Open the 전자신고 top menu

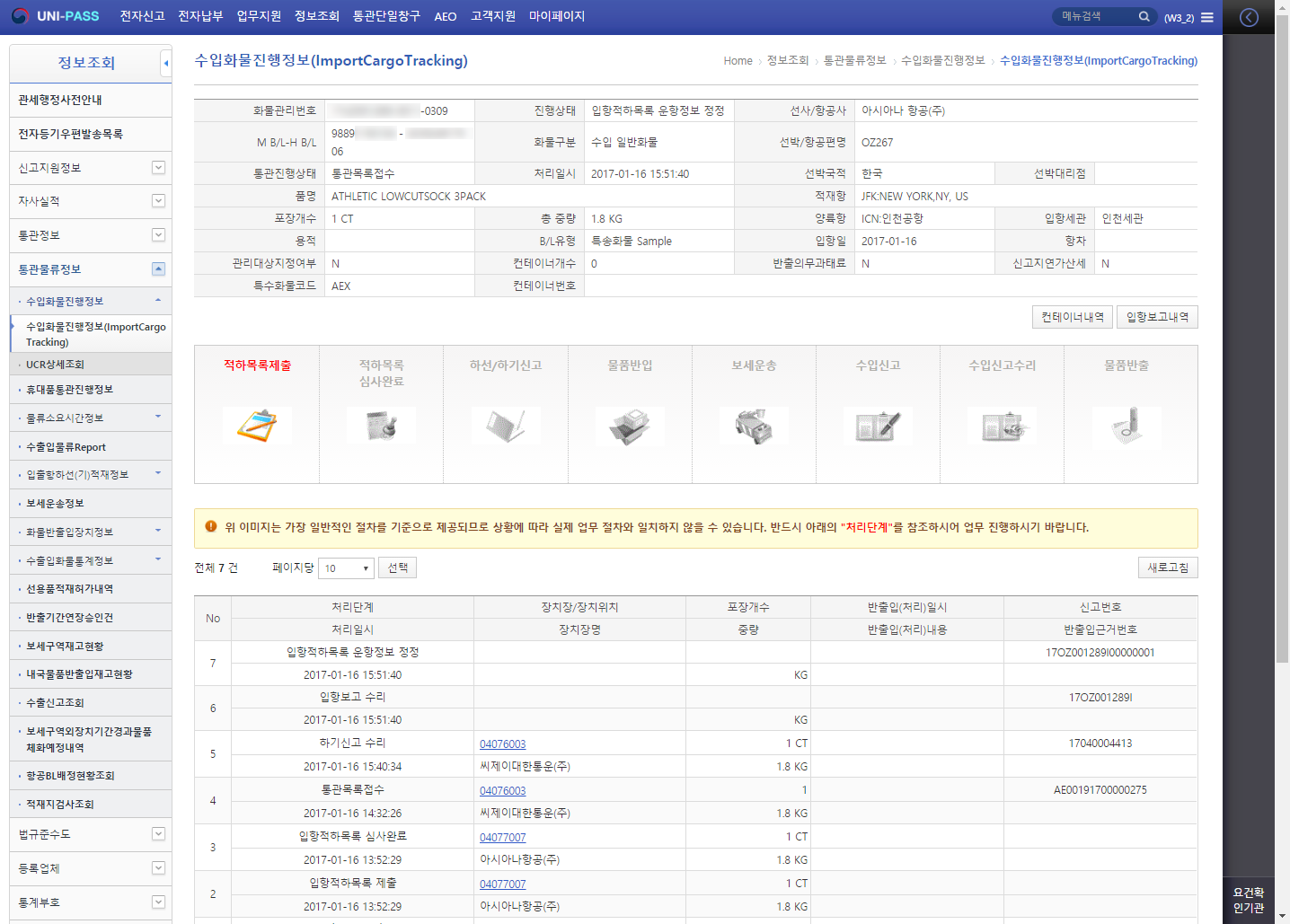(x=142, y=16)
